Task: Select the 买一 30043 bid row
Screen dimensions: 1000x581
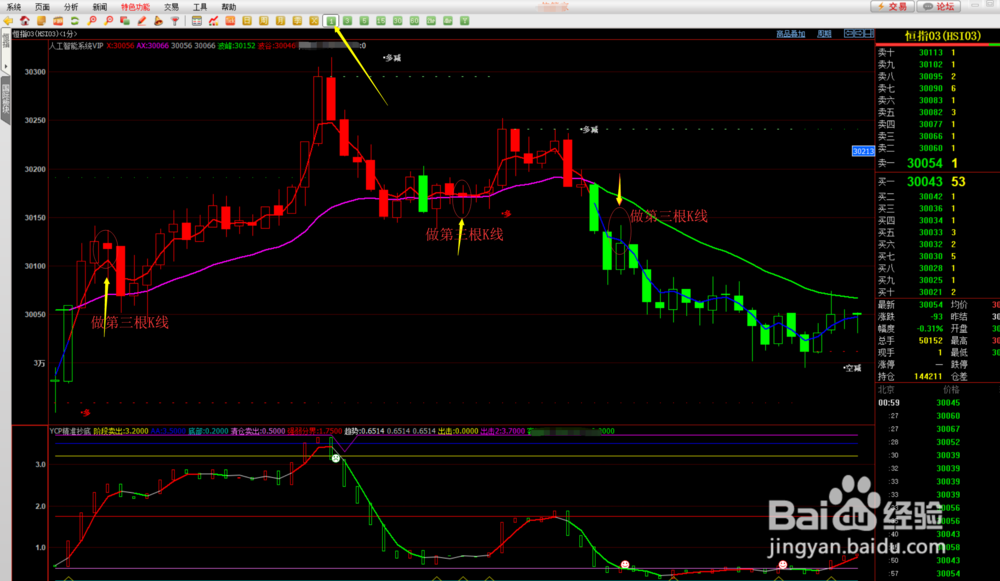Action: click(938, 182)
